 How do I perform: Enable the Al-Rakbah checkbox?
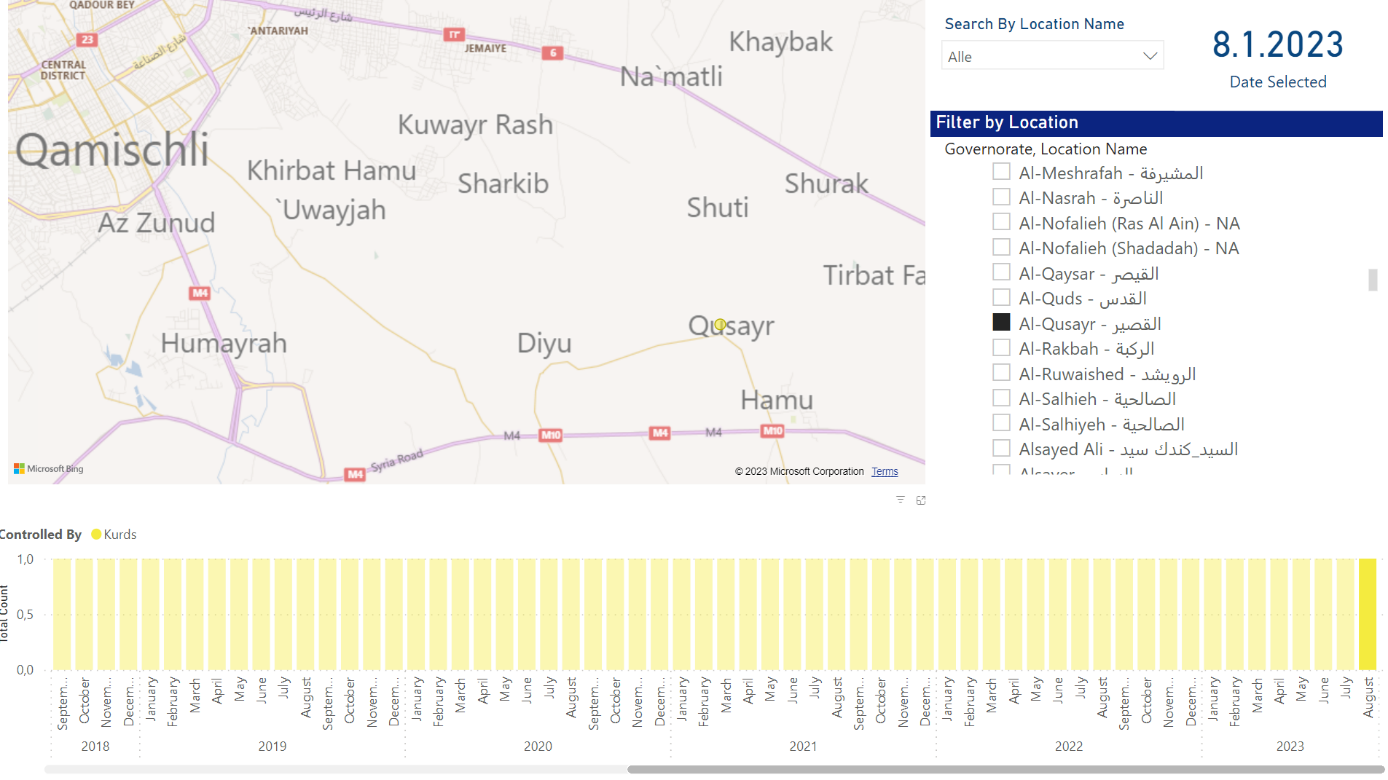(1001, 348)
